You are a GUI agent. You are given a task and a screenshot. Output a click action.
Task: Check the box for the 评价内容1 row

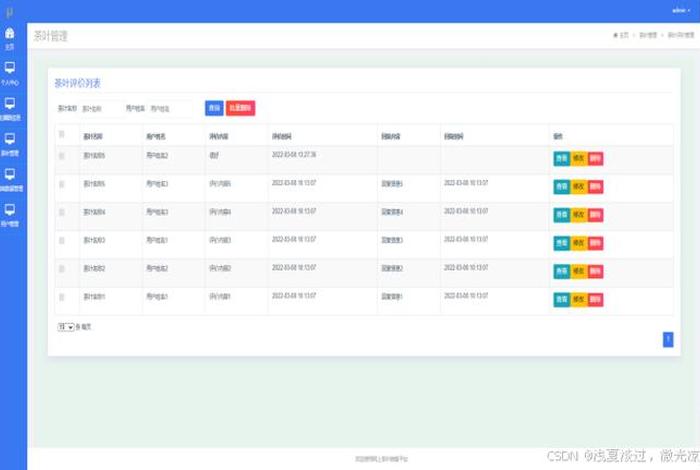62,297
